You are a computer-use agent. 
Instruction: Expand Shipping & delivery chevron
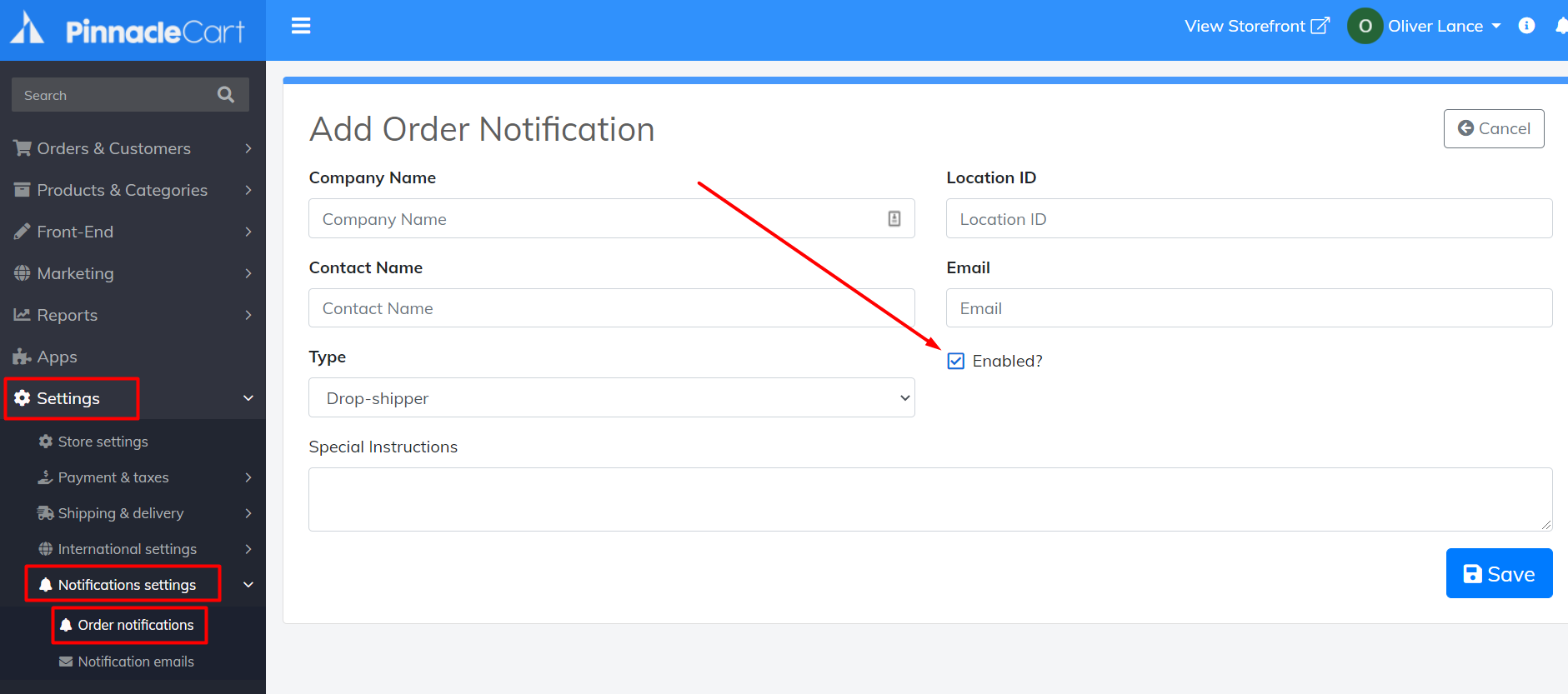tap(248, 513)
